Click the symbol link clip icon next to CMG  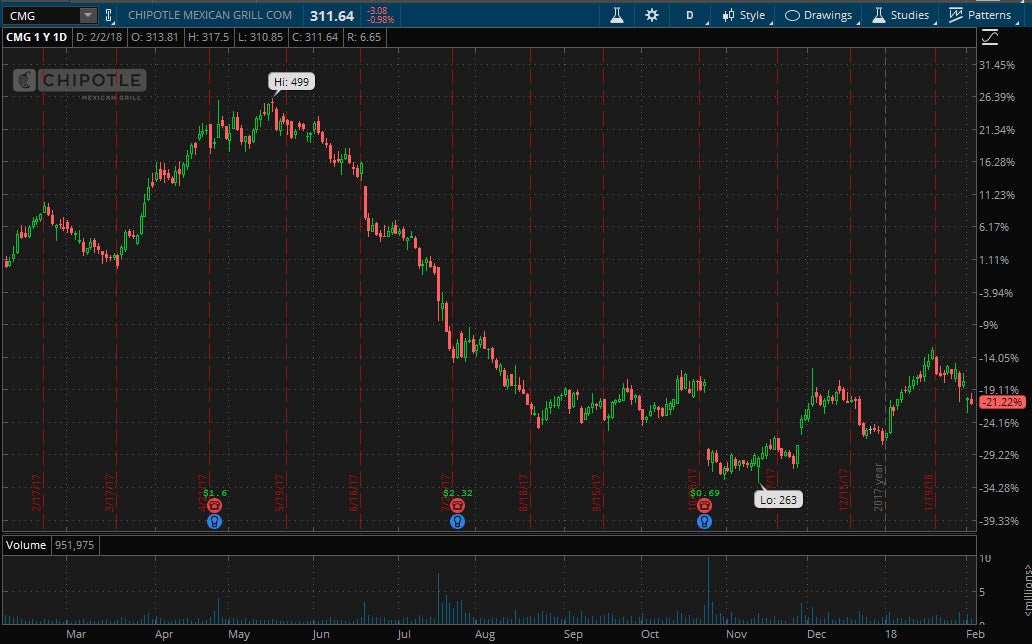(109, 15)
